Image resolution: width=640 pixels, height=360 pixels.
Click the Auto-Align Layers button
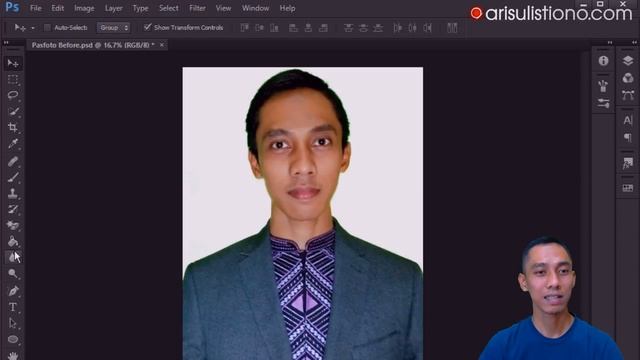point(452,28)
